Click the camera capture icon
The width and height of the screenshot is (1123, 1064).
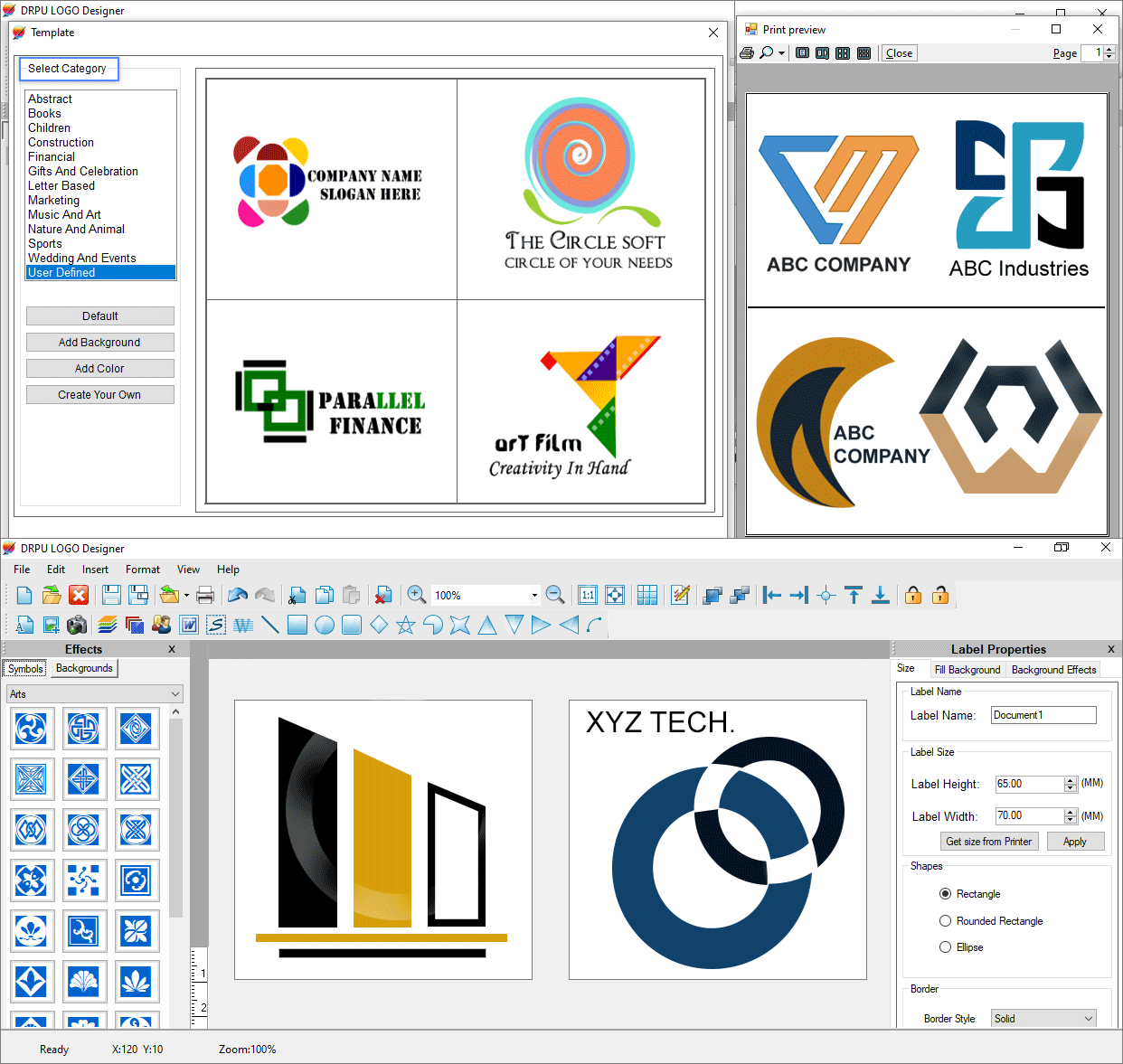click(78, 625)
